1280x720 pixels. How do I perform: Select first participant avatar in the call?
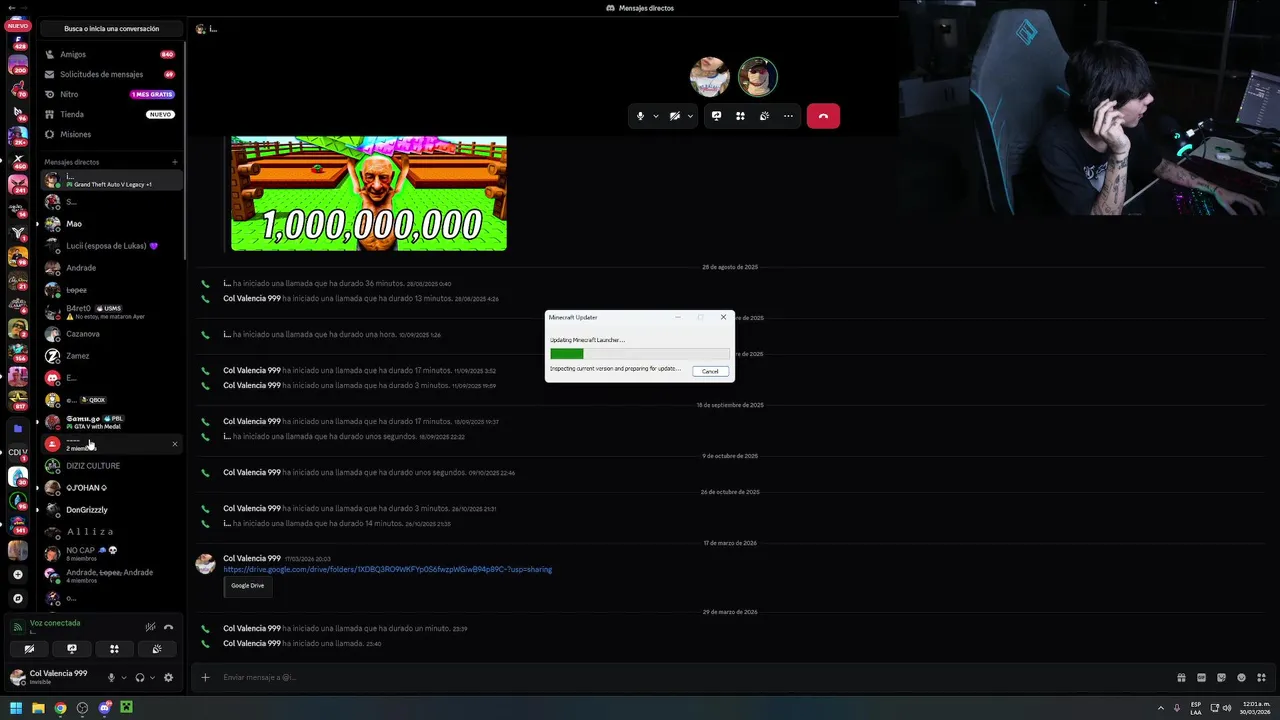click(710, 77)
